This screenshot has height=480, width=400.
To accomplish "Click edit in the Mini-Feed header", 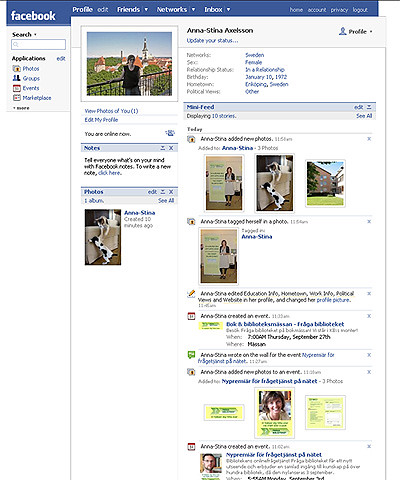I will tap(358, 107).
